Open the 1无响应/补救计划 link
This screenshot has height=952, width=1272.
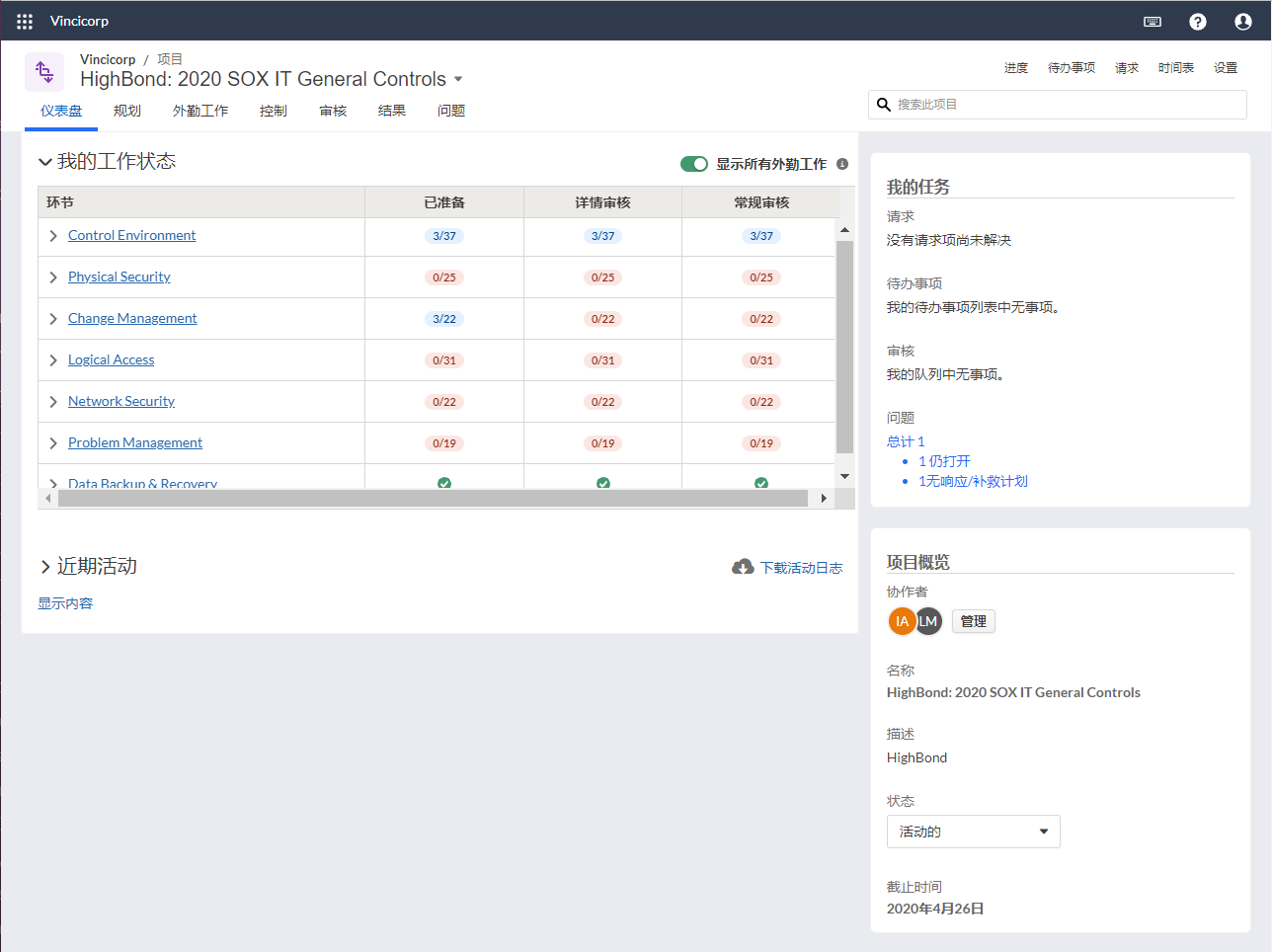(x=973, y=481)
